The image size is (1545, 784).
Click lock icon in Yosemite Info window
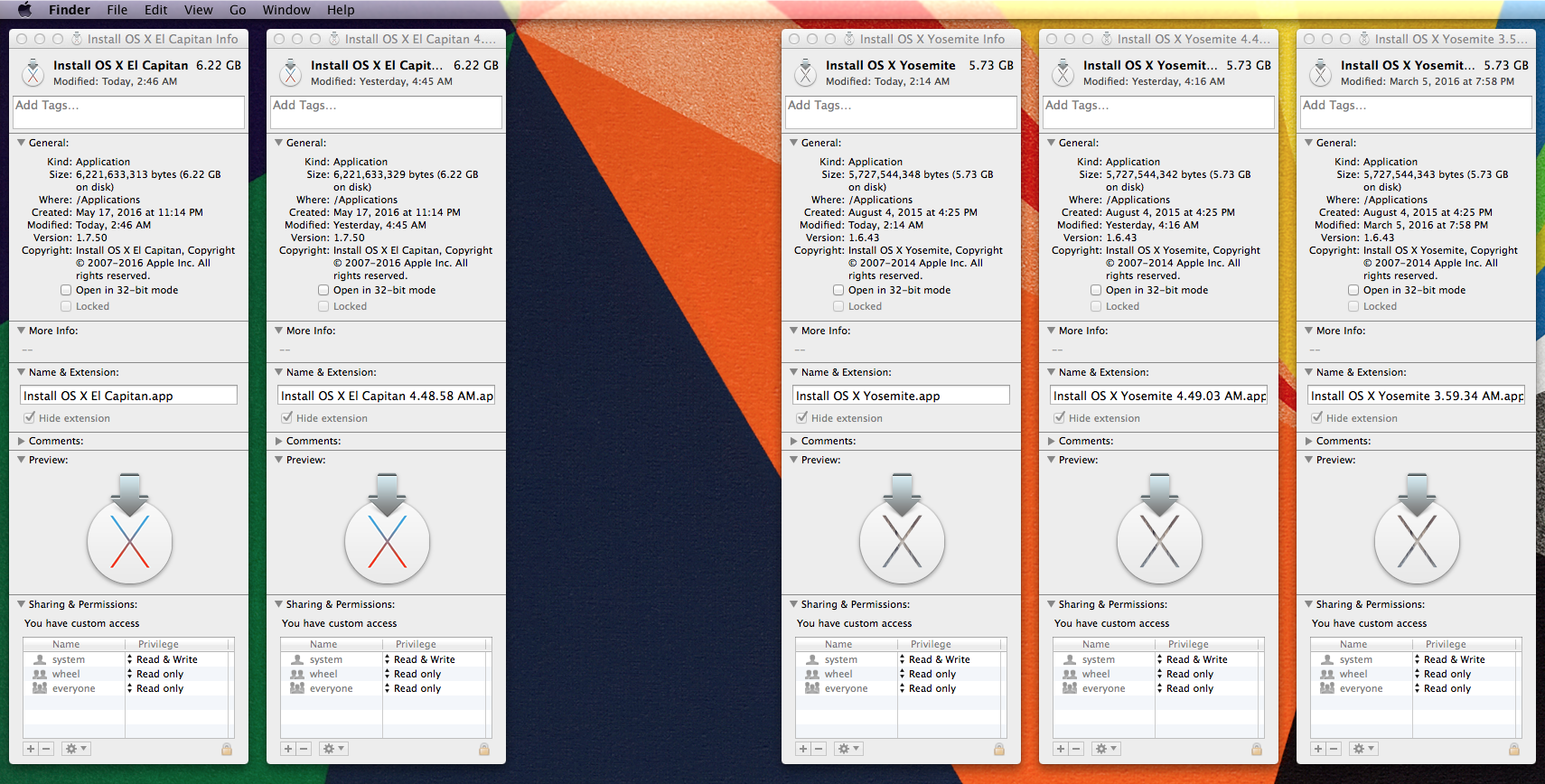[999, 749]
